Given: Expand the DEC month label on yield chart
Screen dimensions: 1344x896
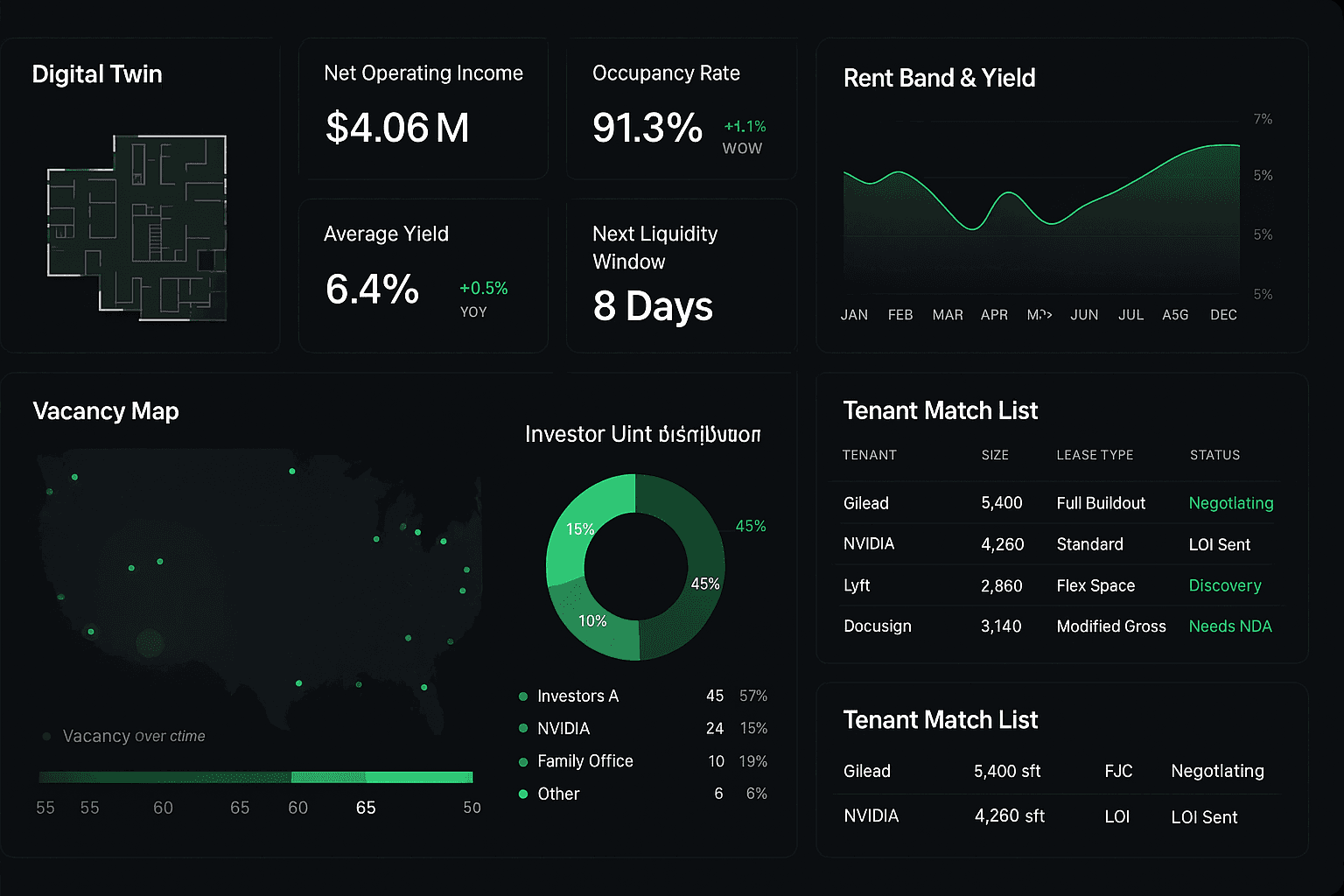Looking at the screenshot, I should (1223, 314).
